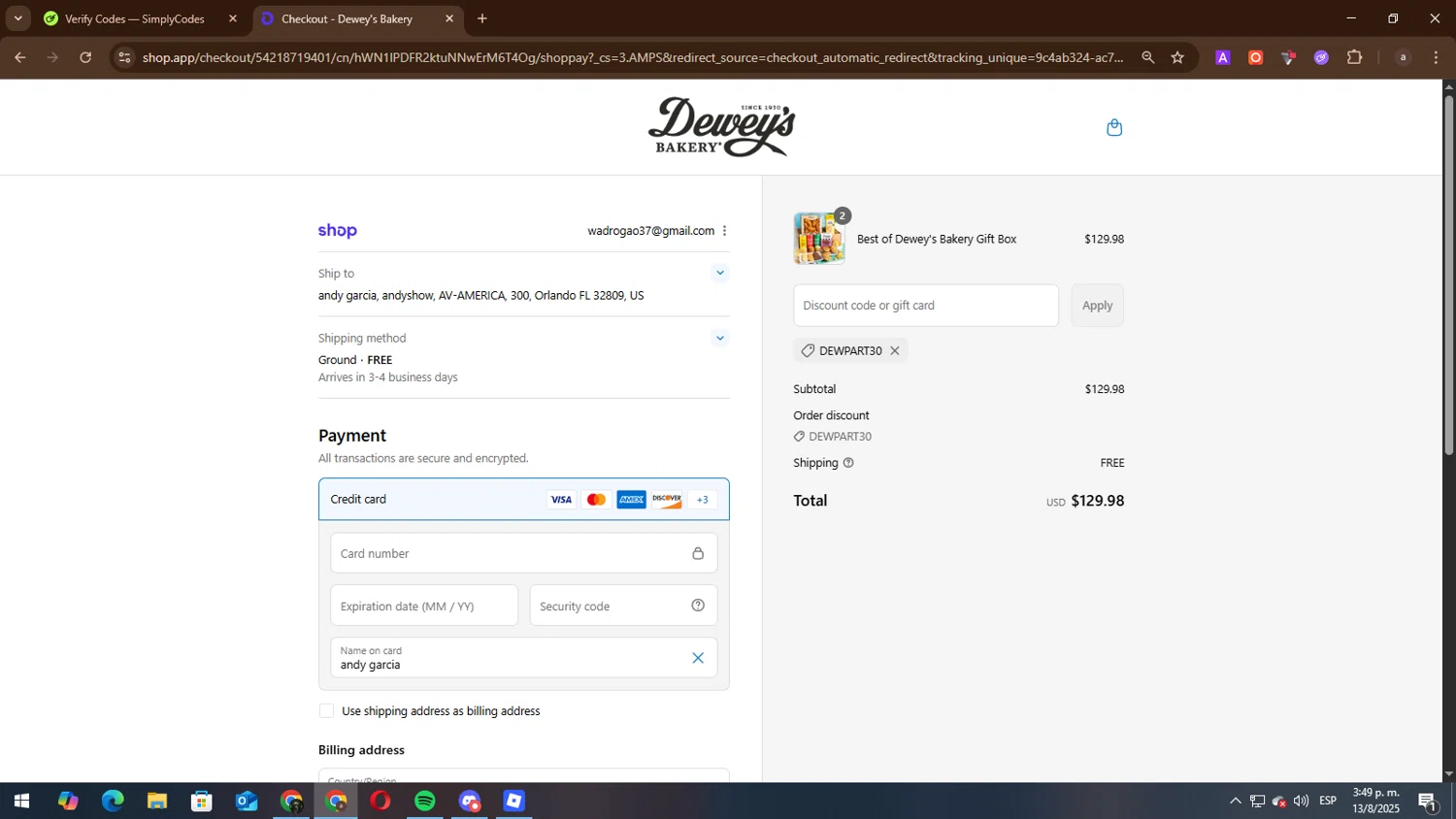Open the Chrome profile avatar
Viewport: 1456px width, 819px height.
pyautogui.click(x=1403, y=57)
